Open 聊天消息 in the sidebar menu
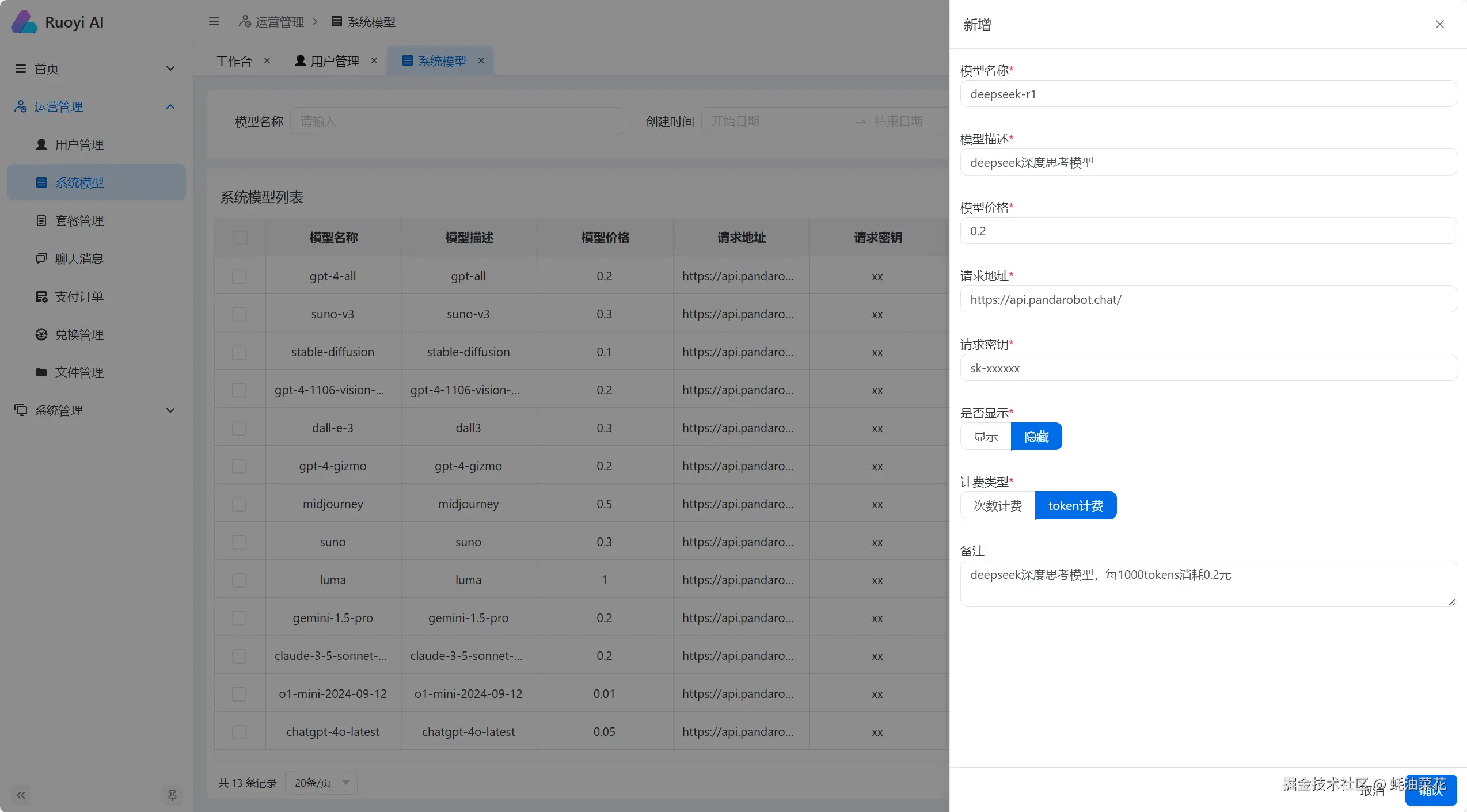This screenshot has width=1467, height=812. [x=96, y=258]
